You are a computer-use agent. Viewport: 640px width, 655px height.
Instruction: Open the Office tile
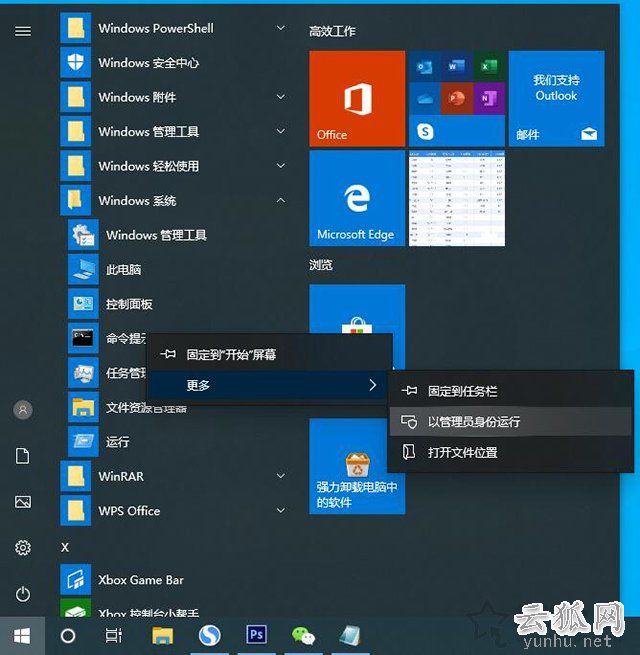coord(357,99)
